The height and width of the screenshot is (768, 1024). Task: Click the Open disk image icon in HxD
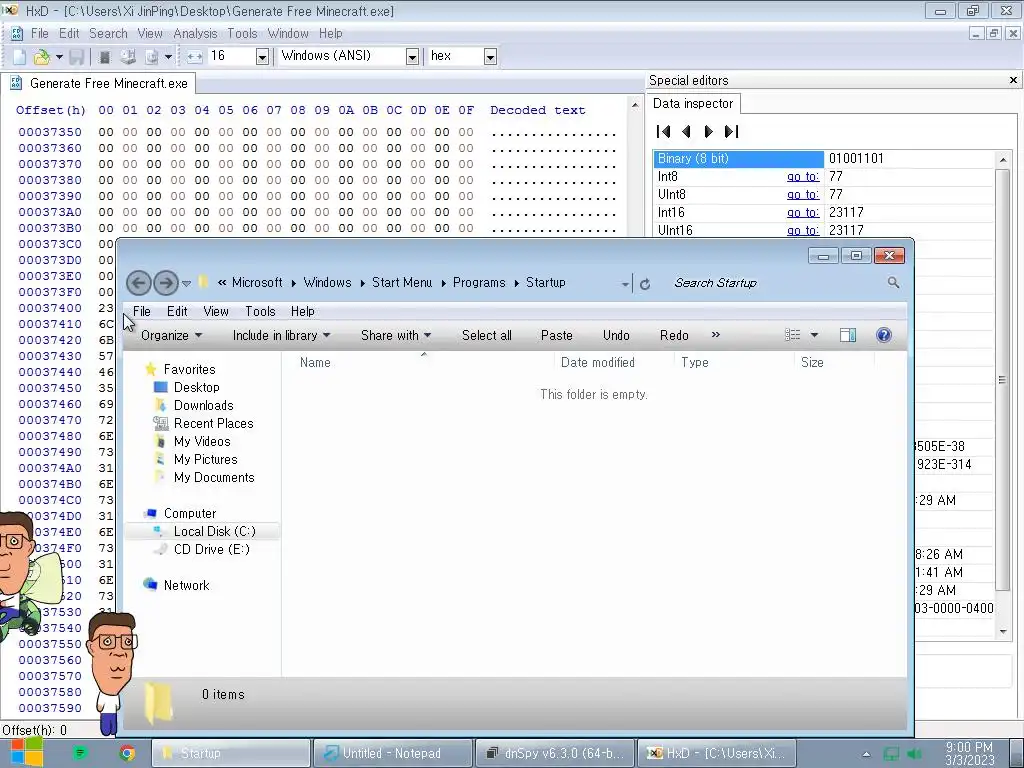(x=152, y=57)
